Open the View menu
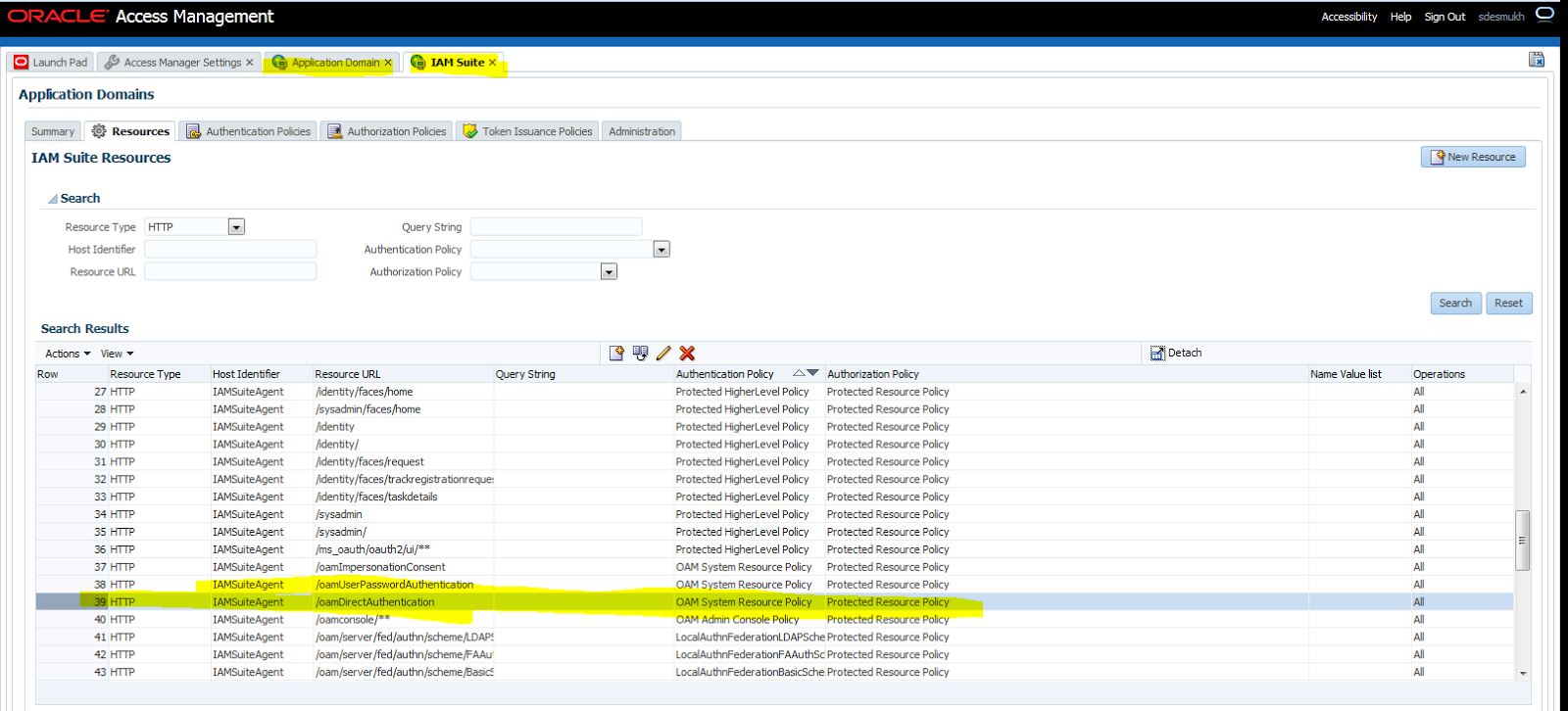The height and width of the screenshot is (711, 1568). pos(117,354)
